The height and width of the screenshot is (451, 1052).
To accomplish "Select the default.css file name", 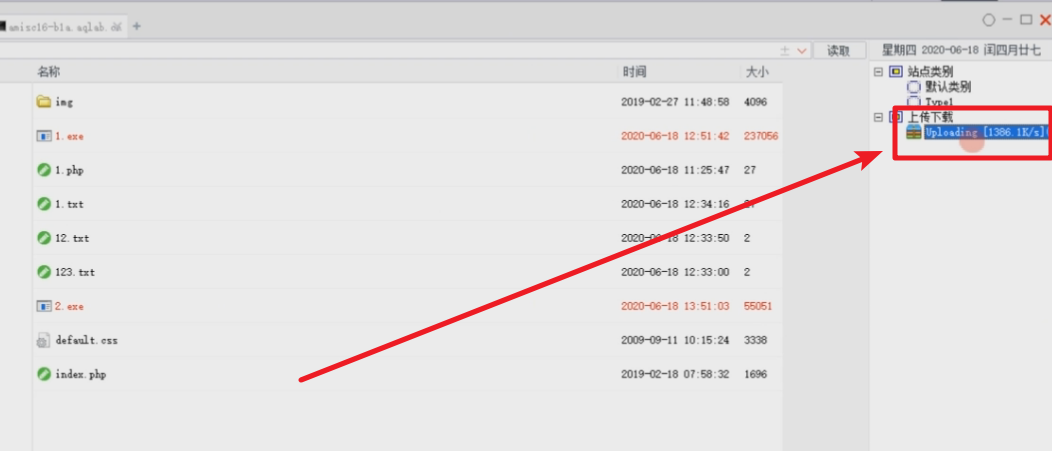I will point(87,340).
